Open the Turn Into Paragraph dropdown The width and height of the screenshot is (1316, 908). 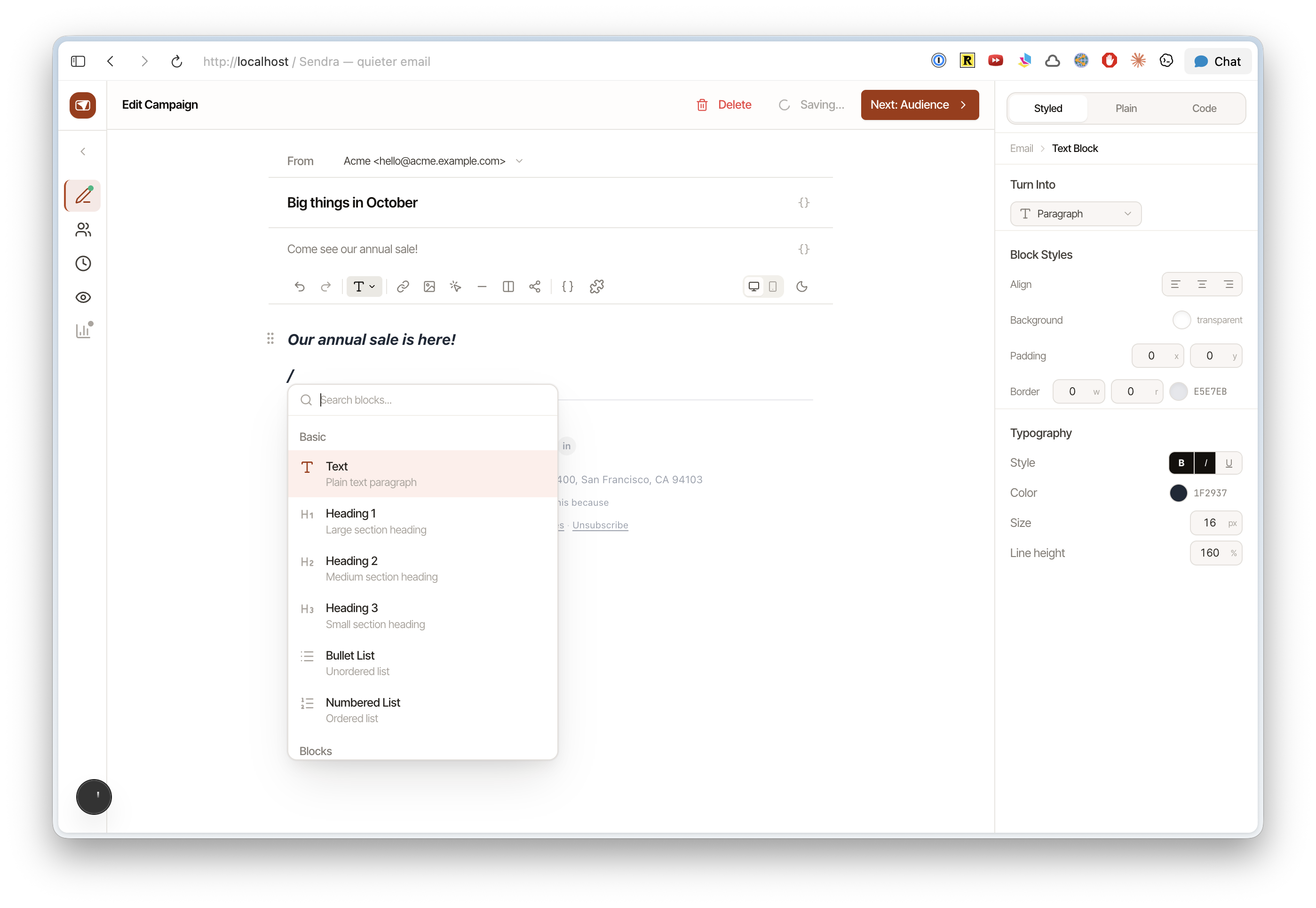[1076, 214]
